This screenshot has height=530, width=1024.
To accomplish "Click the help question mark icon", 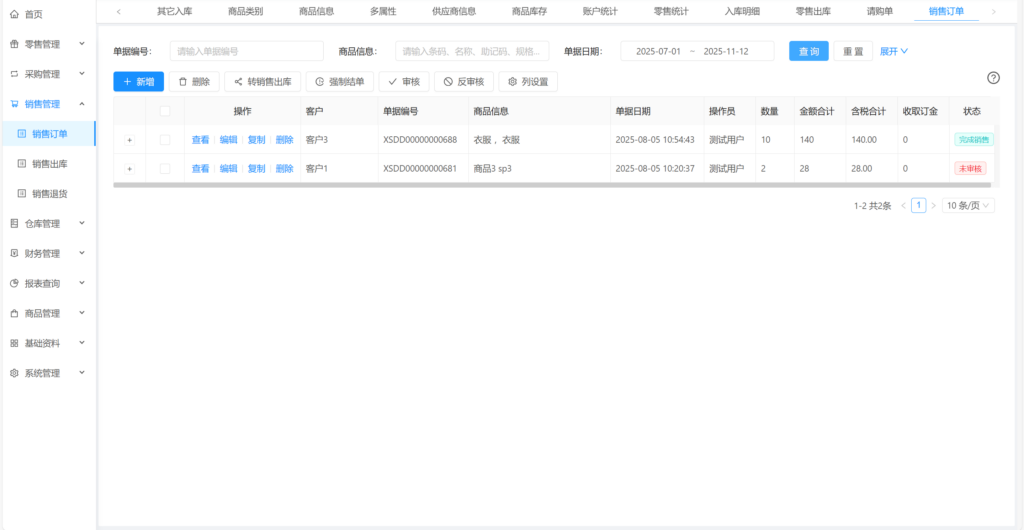I will (993, 78).
